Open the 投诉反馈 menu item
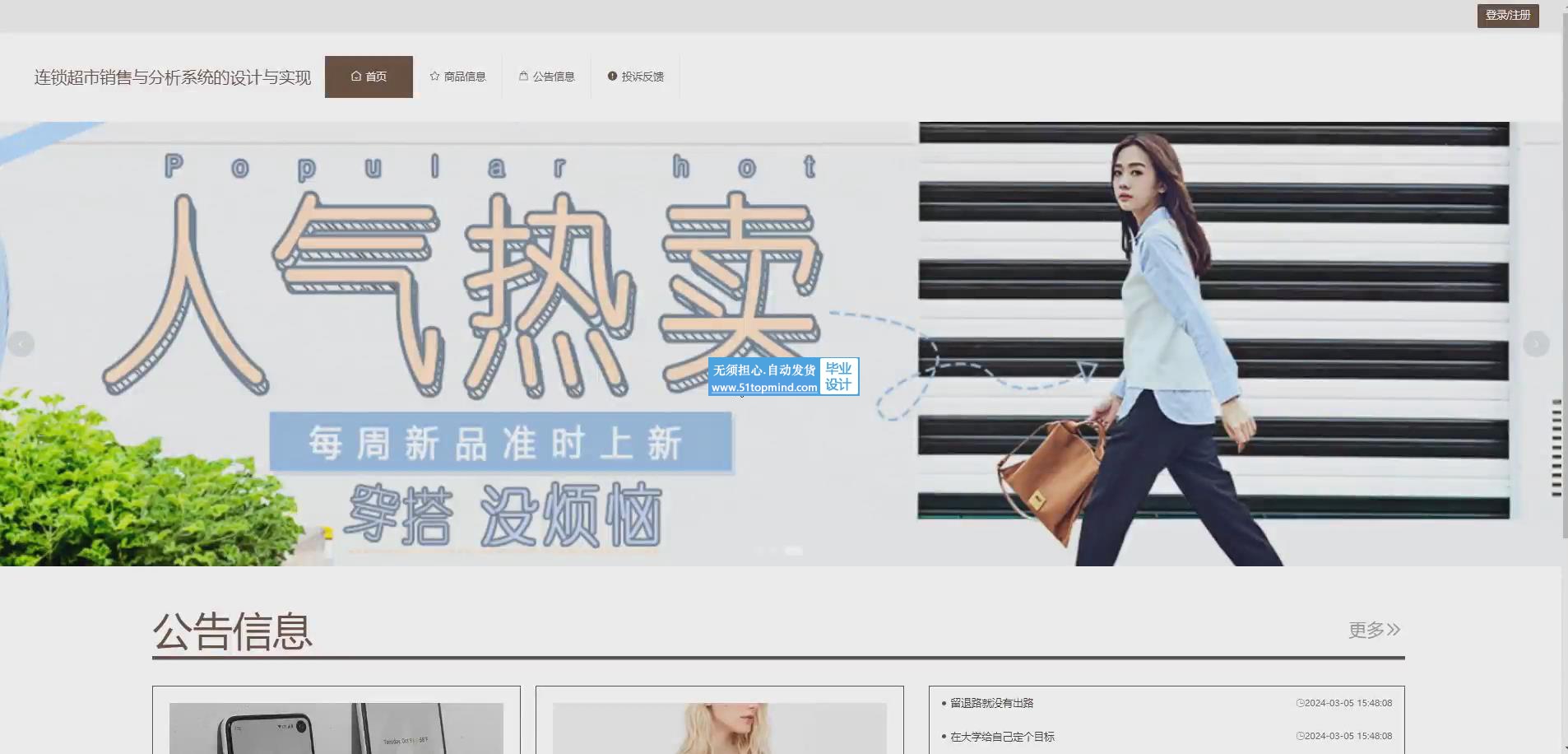The width and height of the screenshot is (1568, 754). pyautogui.click(x=635, y=77)
